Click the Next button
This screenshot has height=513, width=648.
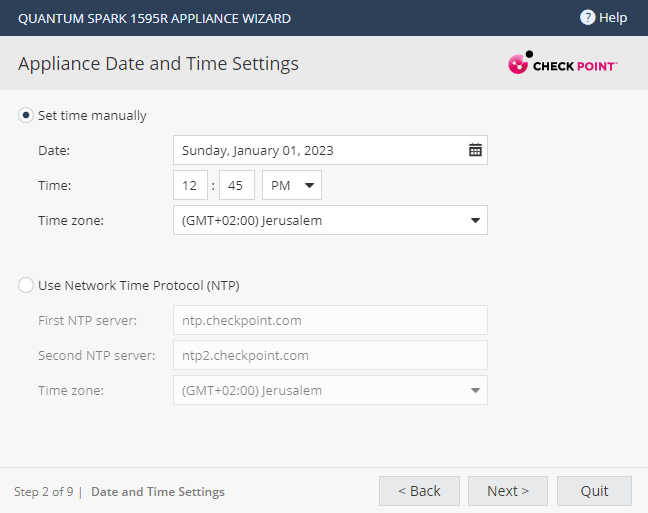[x=508, y=491]
